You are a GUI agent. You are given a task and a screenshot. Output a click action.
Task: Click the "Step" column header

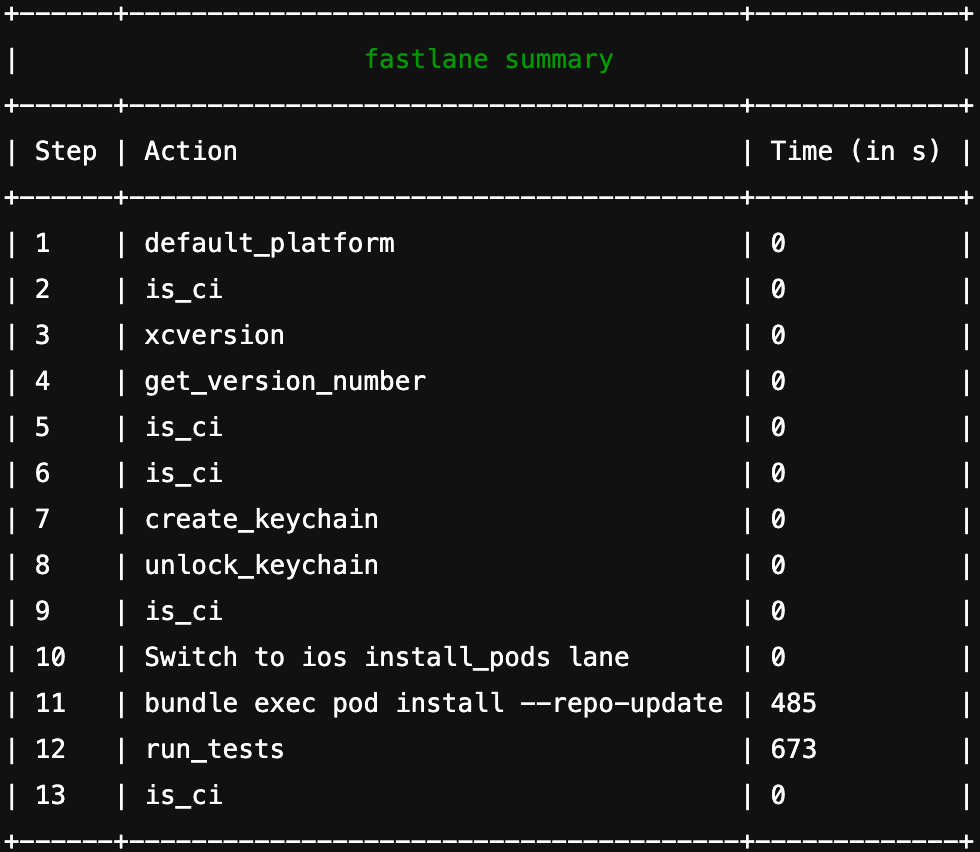point(66,152)
